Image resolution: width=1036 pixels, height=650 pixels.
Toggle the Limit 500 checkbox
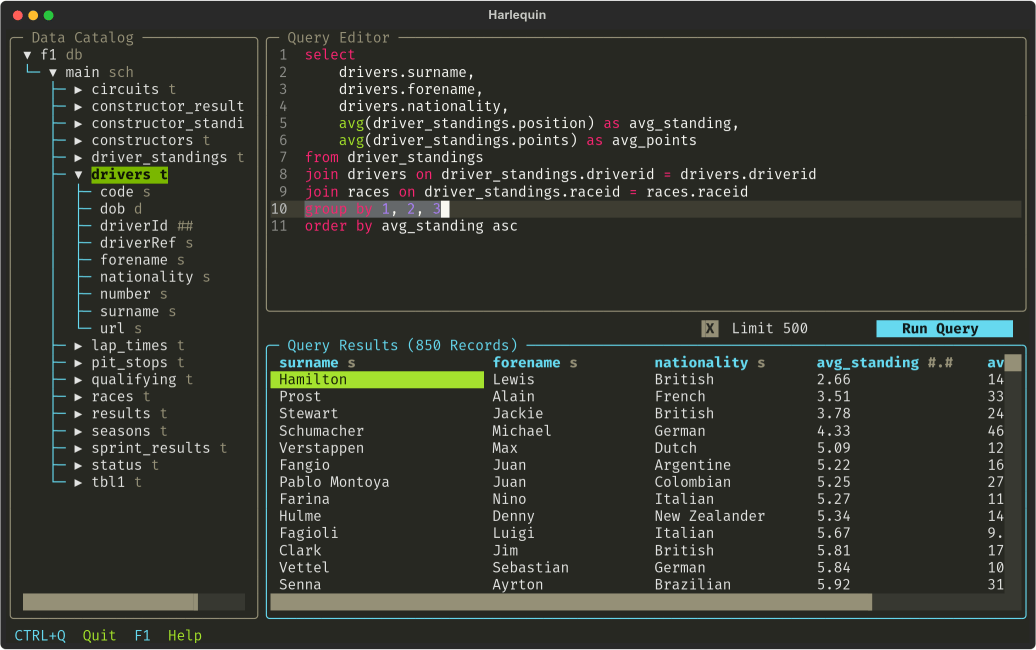click(x=710, y=328)
